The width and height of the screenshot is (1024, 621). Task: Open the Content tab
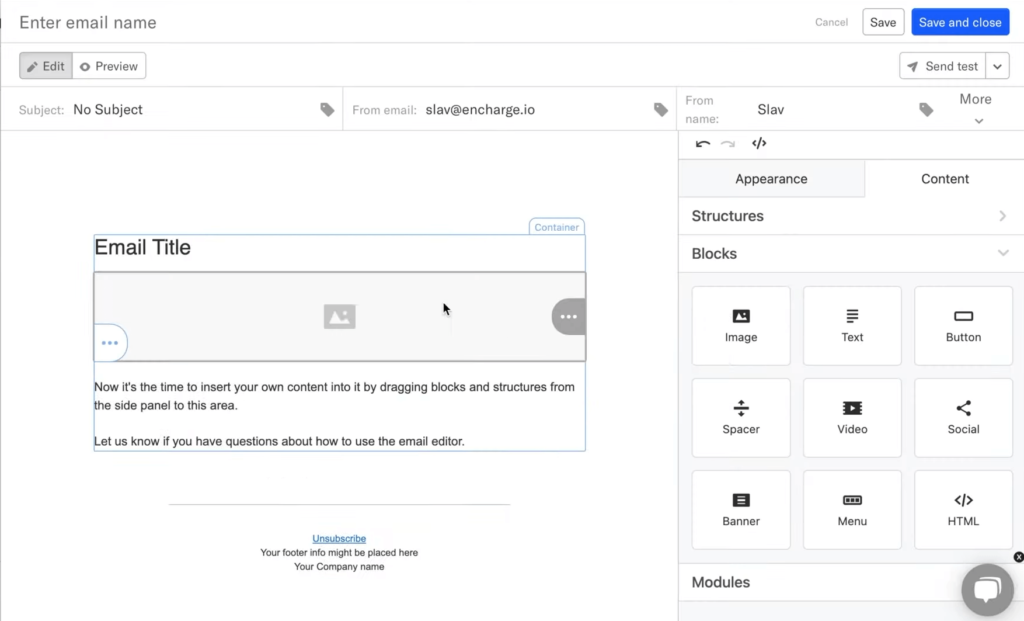pos(945,179)
